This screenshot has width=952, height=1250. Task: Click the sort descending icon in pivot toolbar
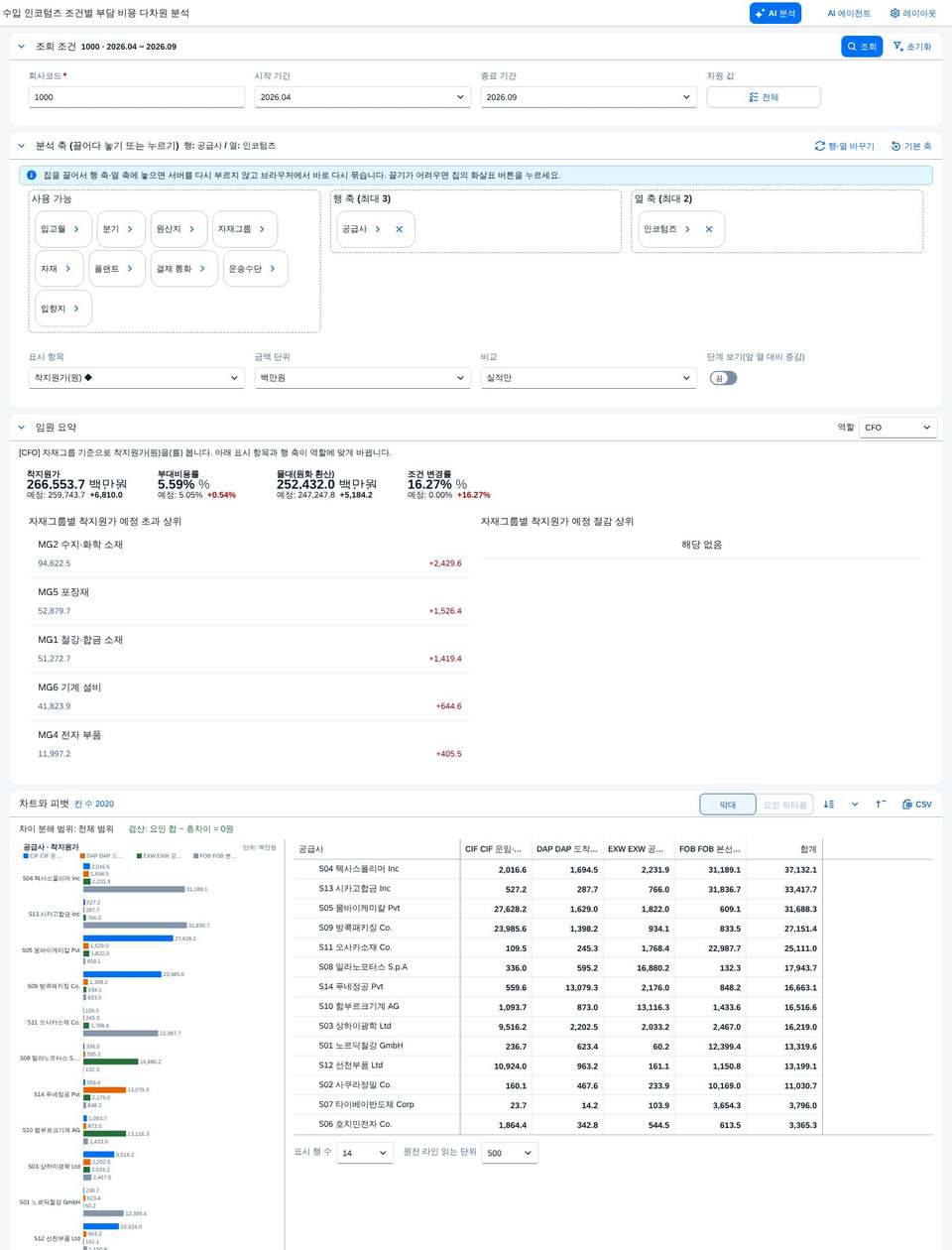tap(829, 805)
